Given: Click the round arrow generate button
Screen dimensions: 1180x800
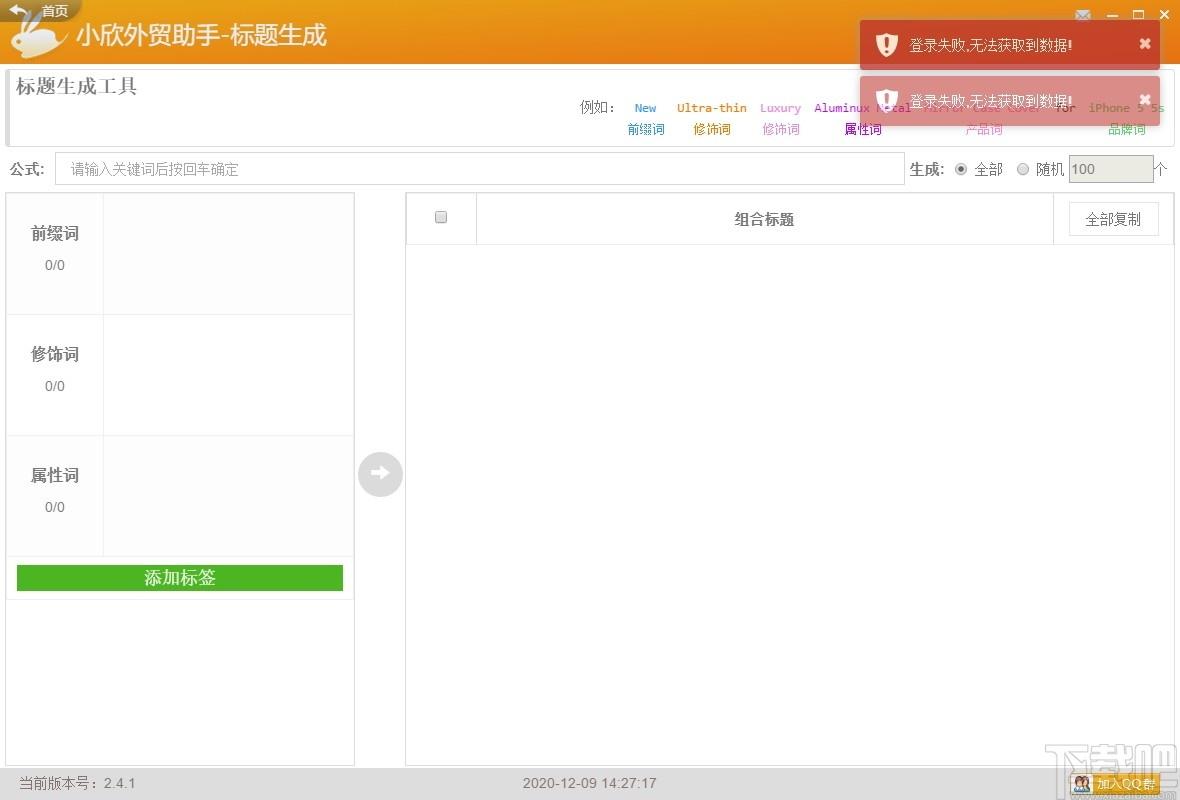Looking at the screenshot, I should pyautogui.click(x=380, y=474).
